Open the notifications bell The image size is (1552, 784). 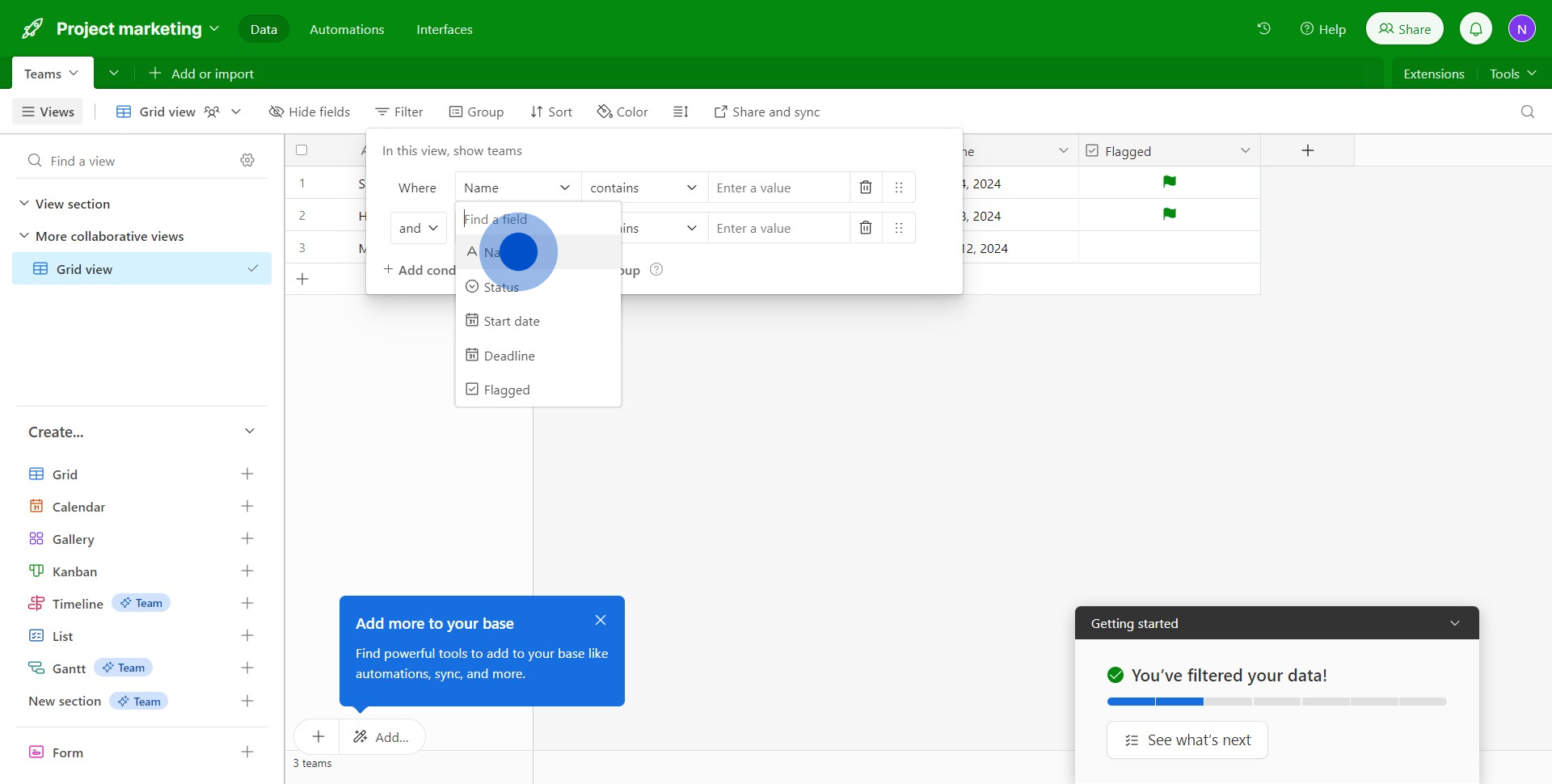(1475, 29)
